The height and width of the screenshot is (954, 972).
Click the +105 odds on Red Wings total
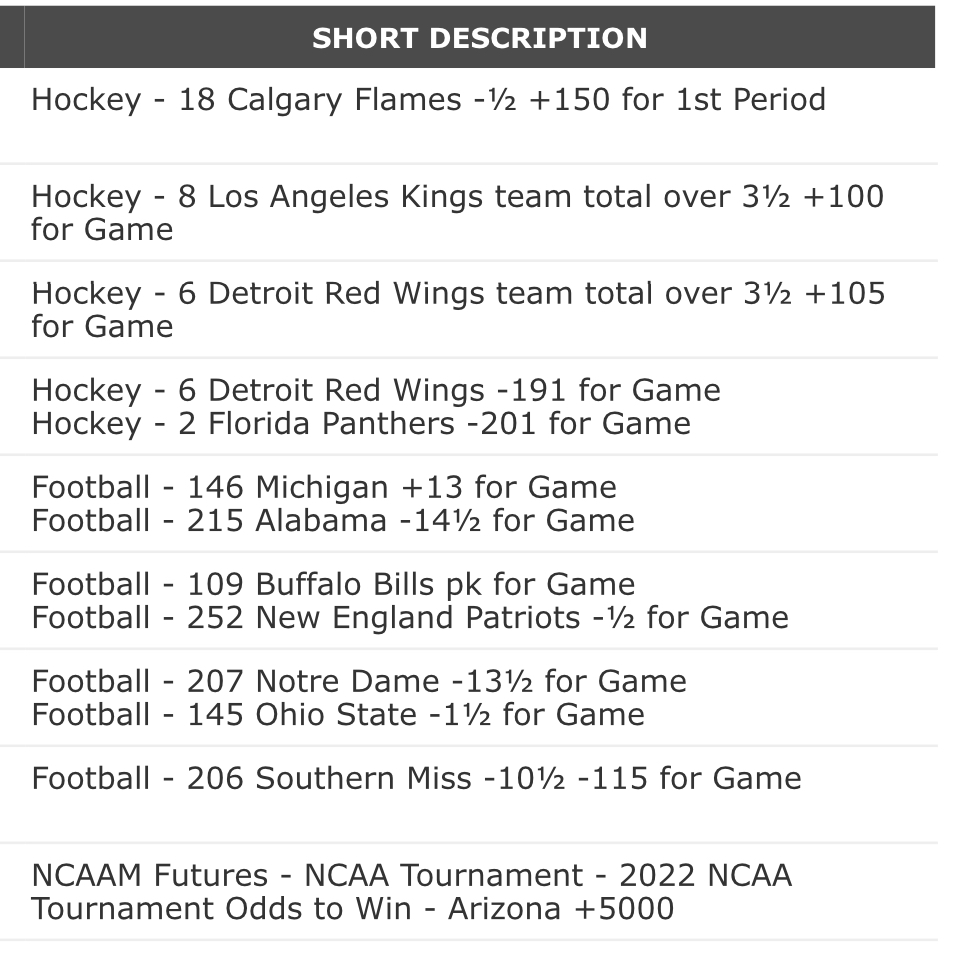click(x=843, y=293)
